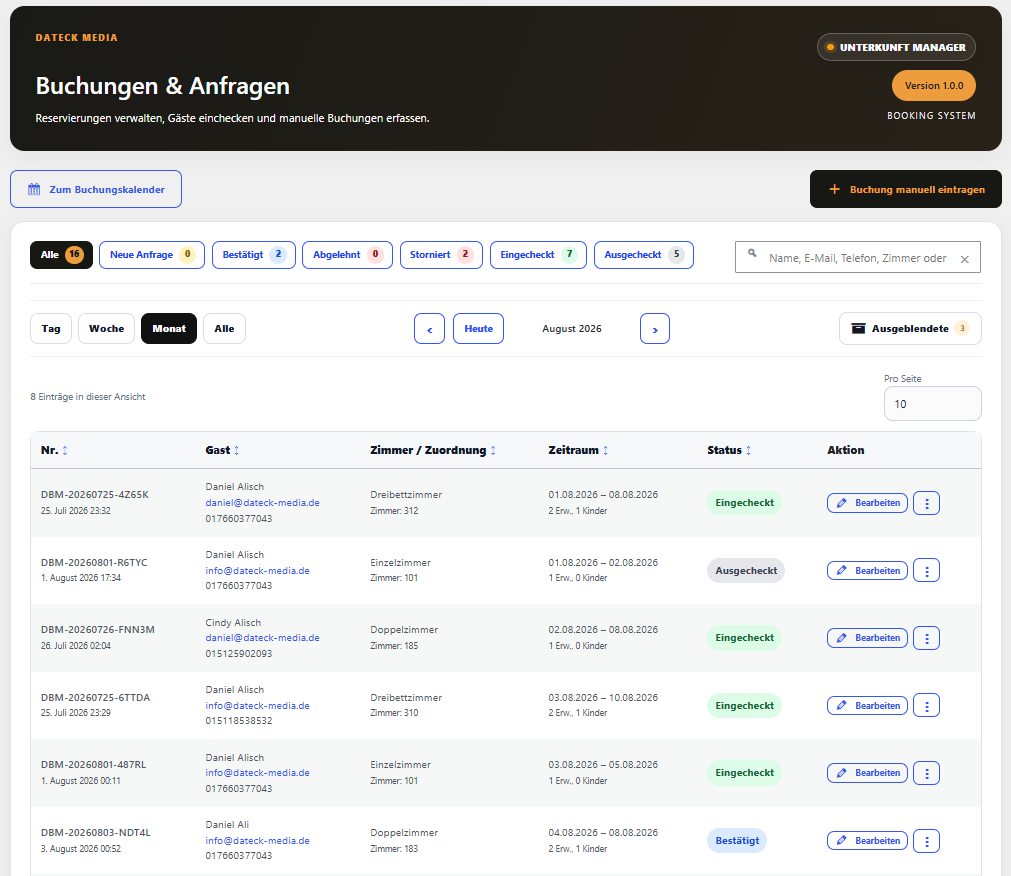The width and height of the screenshot is (1011, 876).
Task: Sort table by Nr. column
Action: tap(54, 450)
